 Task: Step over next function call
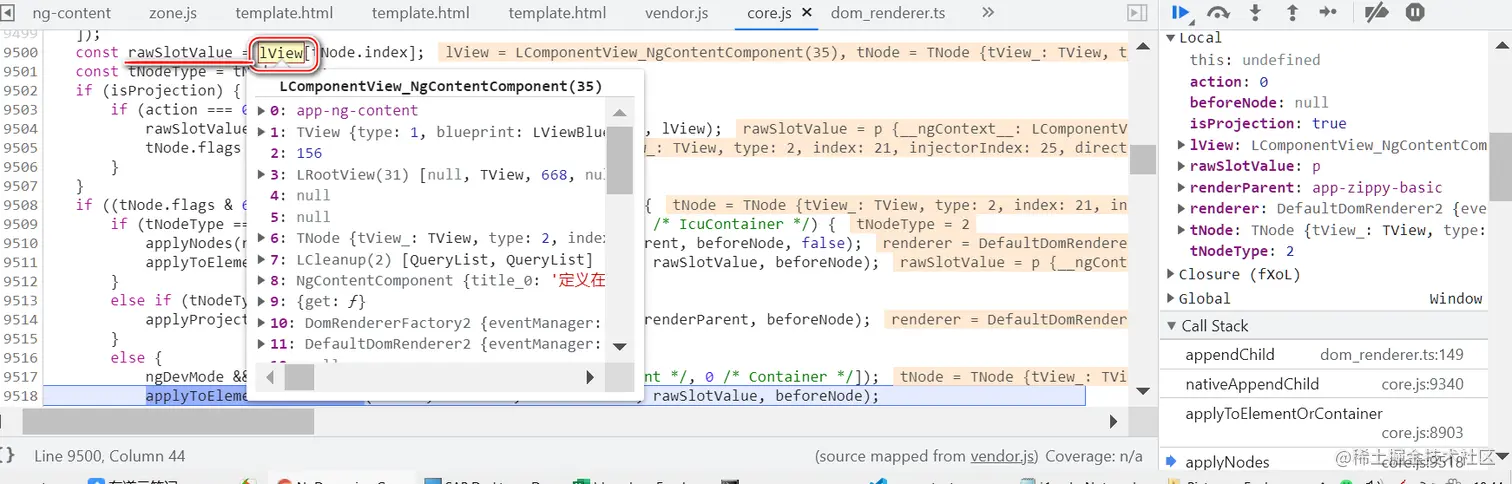[1218, 13]
